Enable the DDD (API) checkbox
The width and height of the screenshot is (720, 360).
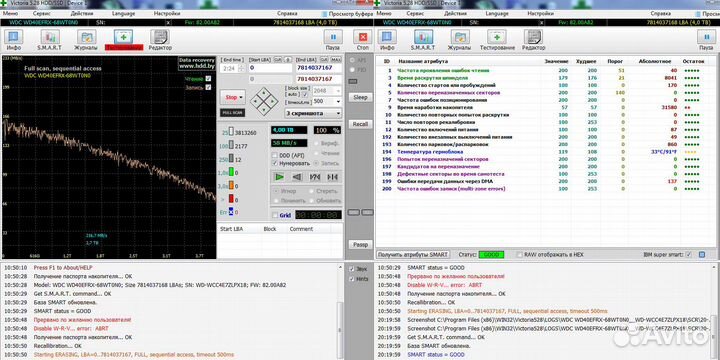point(275,155)
